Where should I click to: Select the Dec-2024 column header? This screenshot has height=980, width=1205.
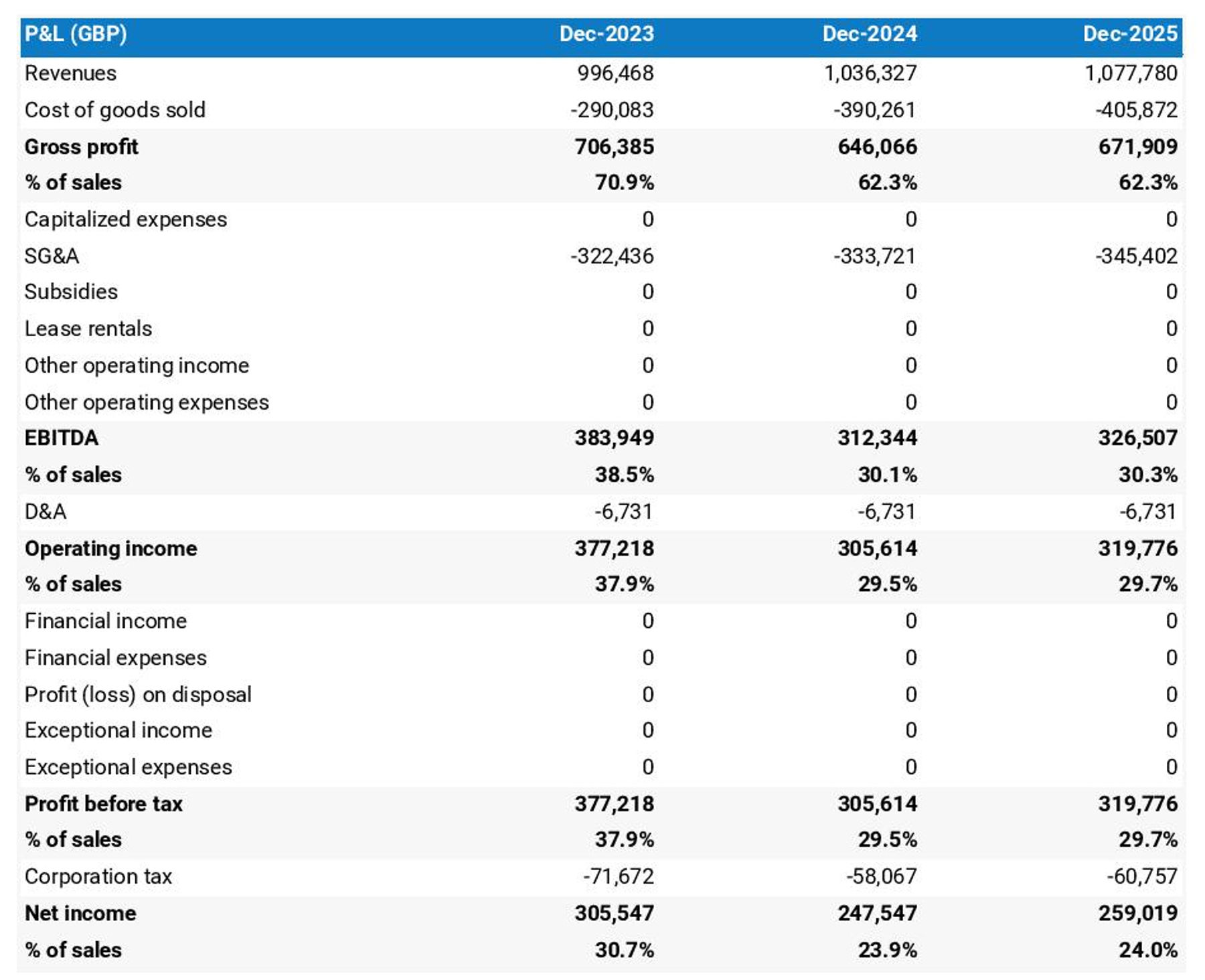(869, 33)
